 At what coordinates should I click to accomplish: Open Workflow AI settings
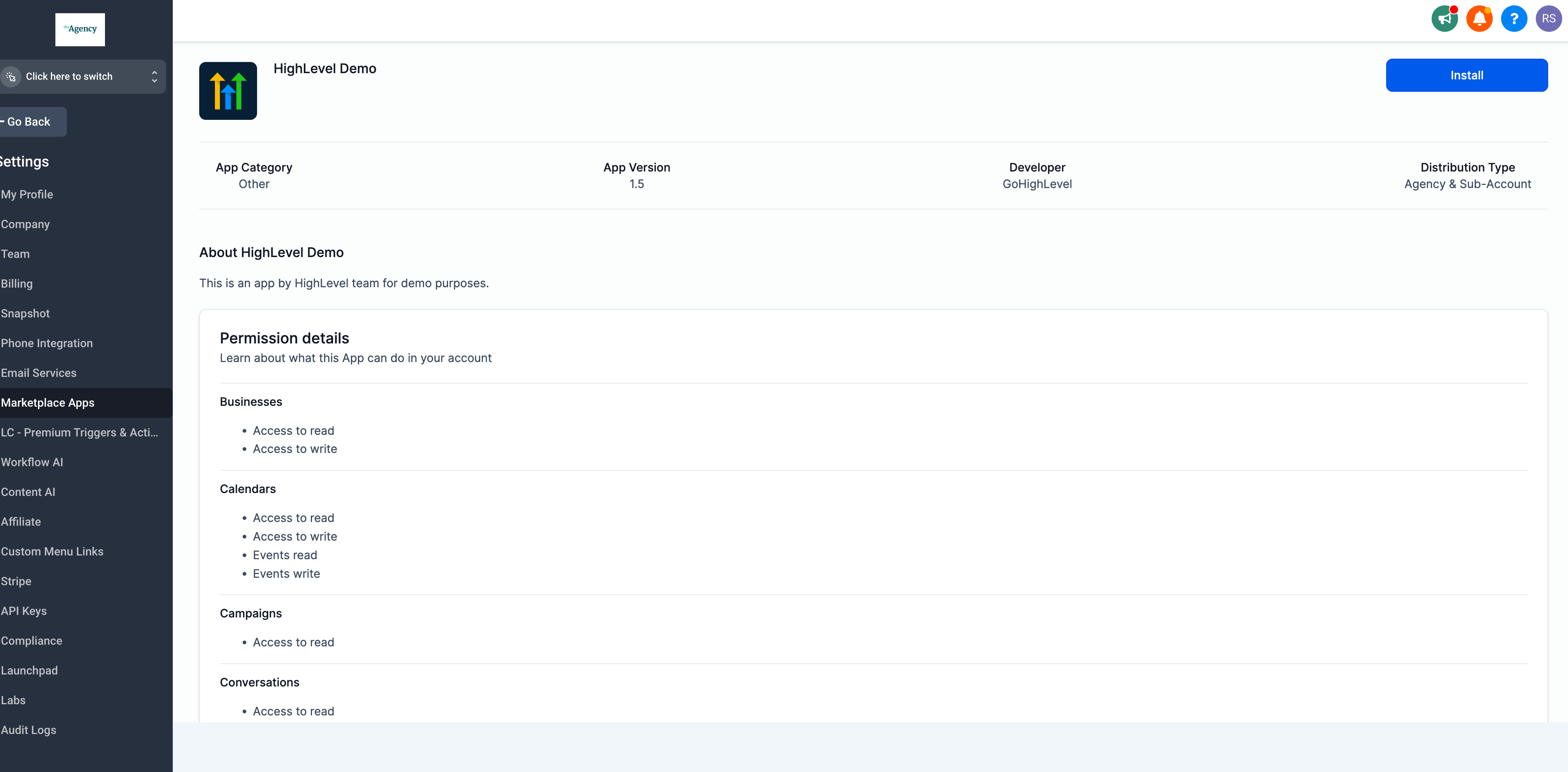coord(32,462)
